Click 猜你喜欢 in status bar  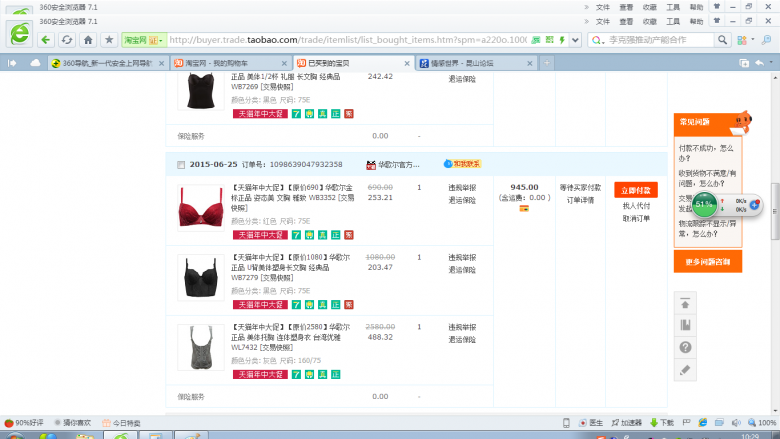pos(72,423)
